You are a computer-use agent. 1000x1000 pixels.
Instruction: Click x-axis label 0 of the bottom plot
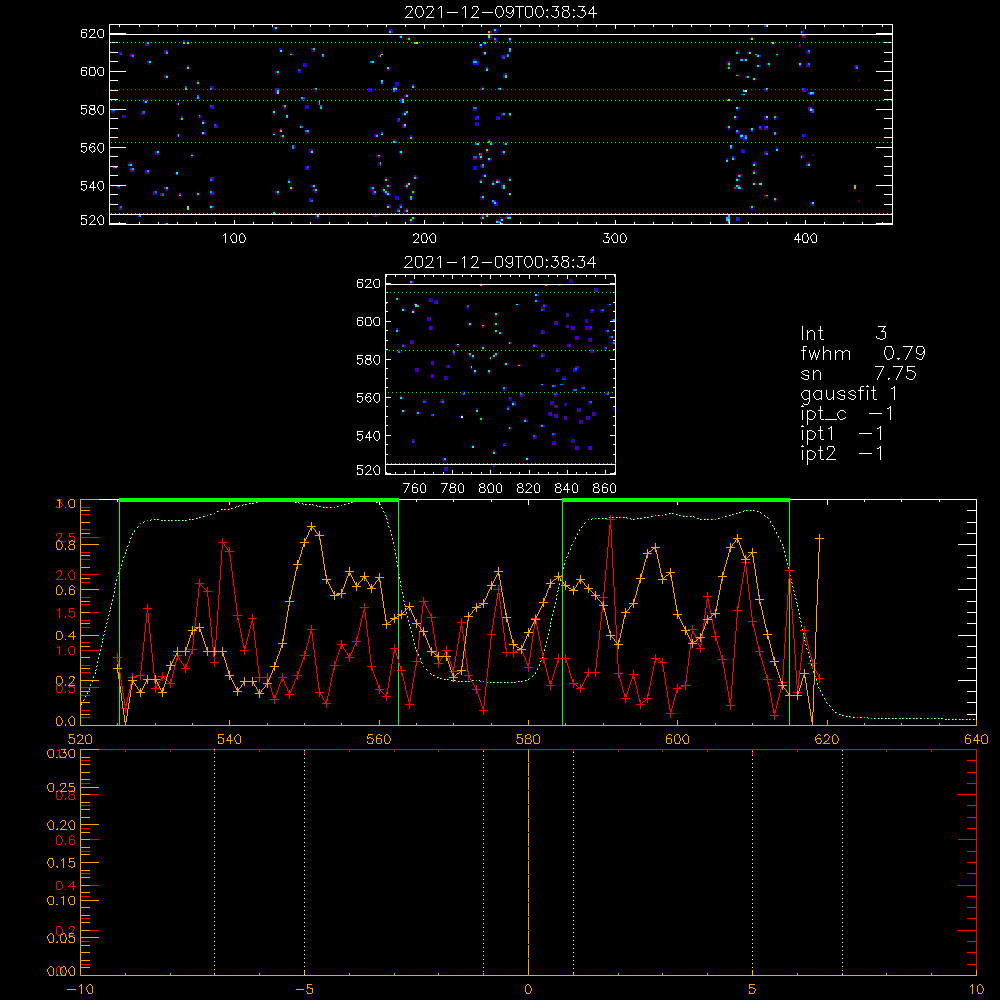[x=528, y=989]
